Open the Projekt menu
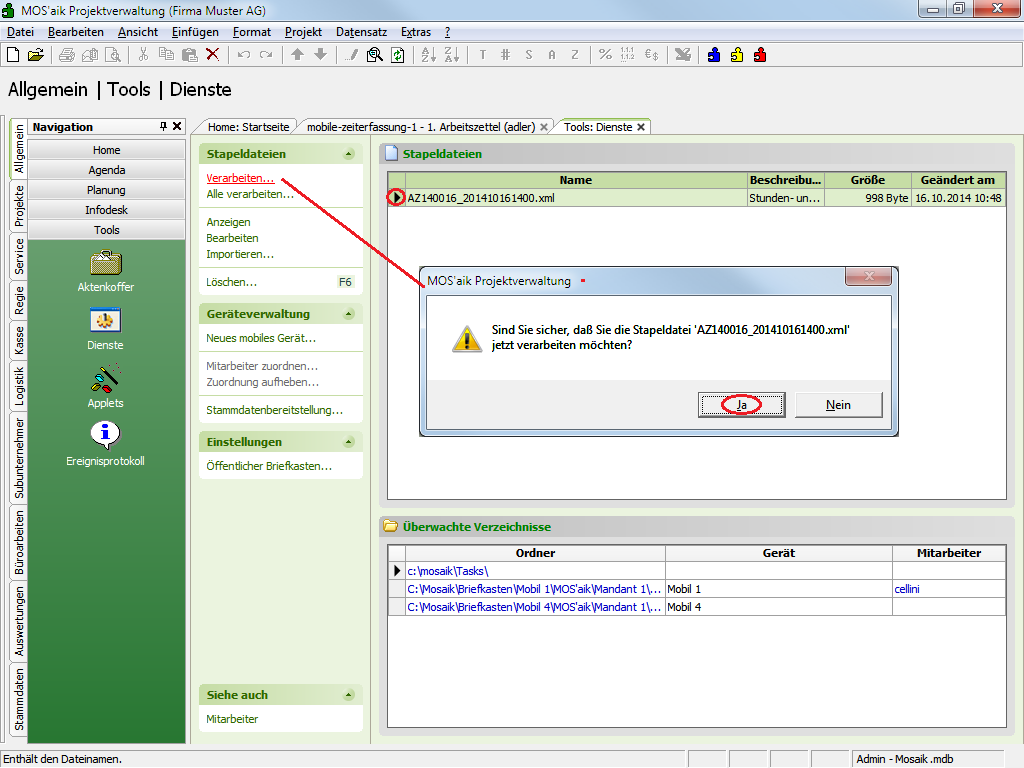The width and height of the screenshot is (1024, 768). click(x=303, y=32)
